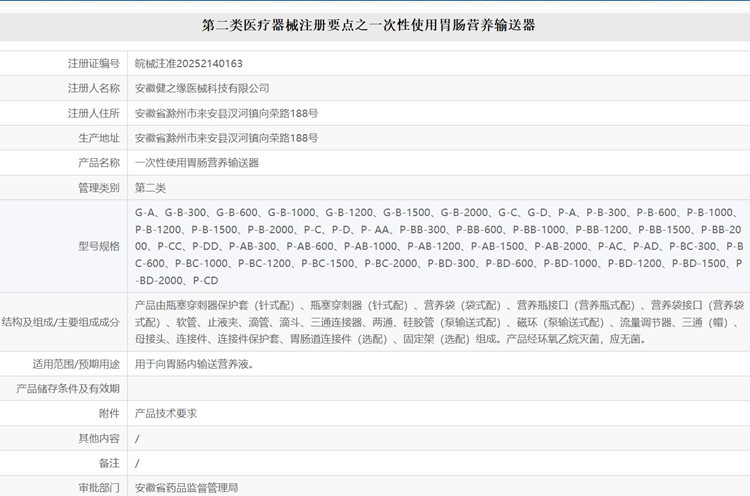The height and width of the screenshot is (496, 750).
Task: Click the 产品储存条件及有效期 label
Action: pyautogui.click(x=68, y=388)
